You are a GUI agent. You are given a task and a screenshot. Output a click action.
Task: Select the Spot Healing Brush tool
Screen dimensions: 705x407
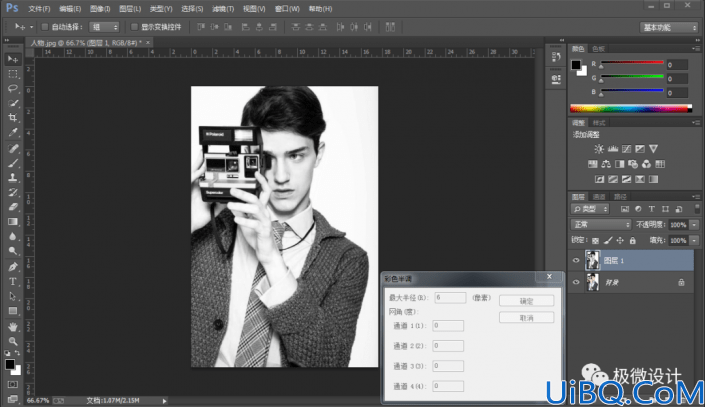[x=13, y=148]
